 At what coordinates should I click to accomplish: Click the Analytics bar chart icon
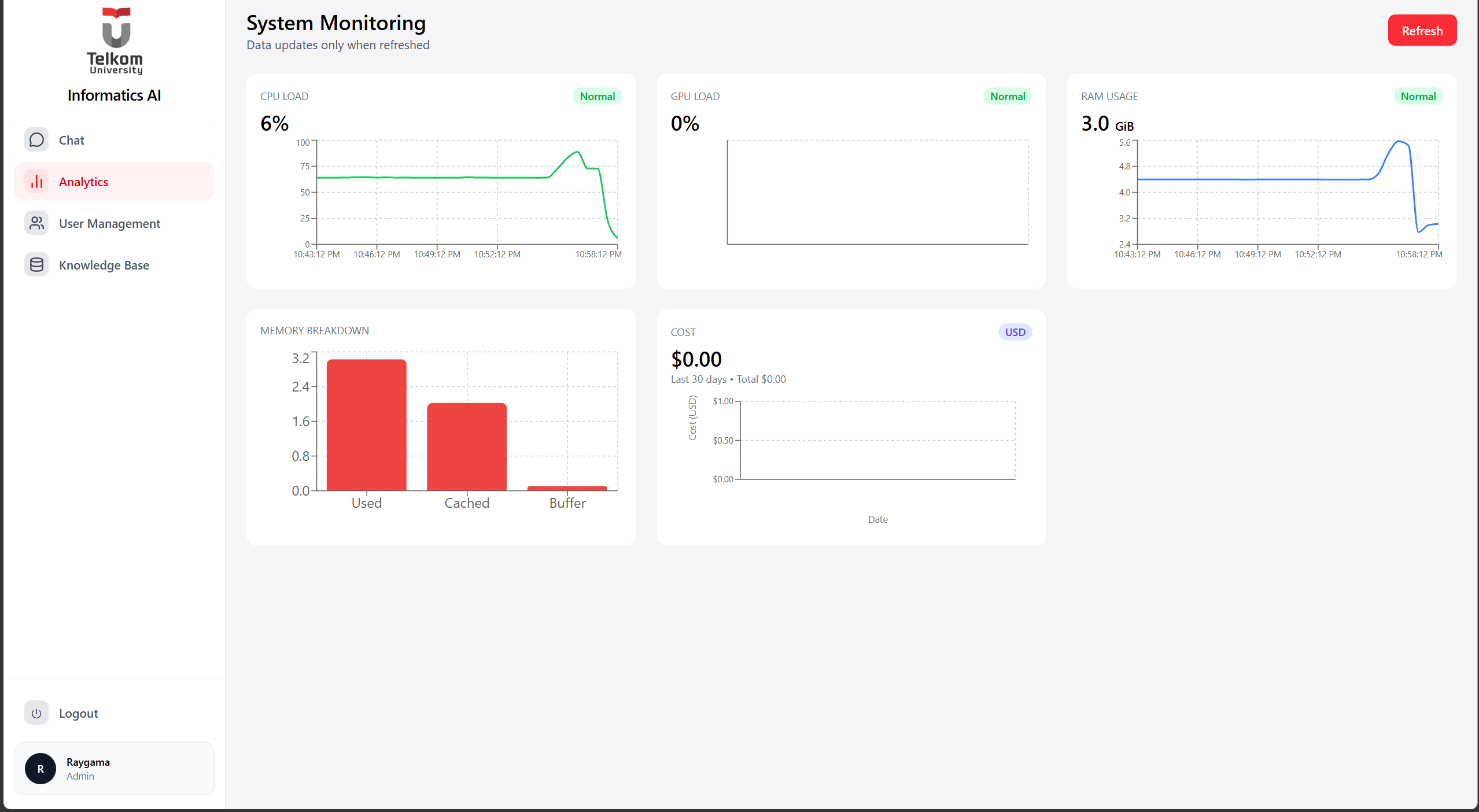coord(36,182)
